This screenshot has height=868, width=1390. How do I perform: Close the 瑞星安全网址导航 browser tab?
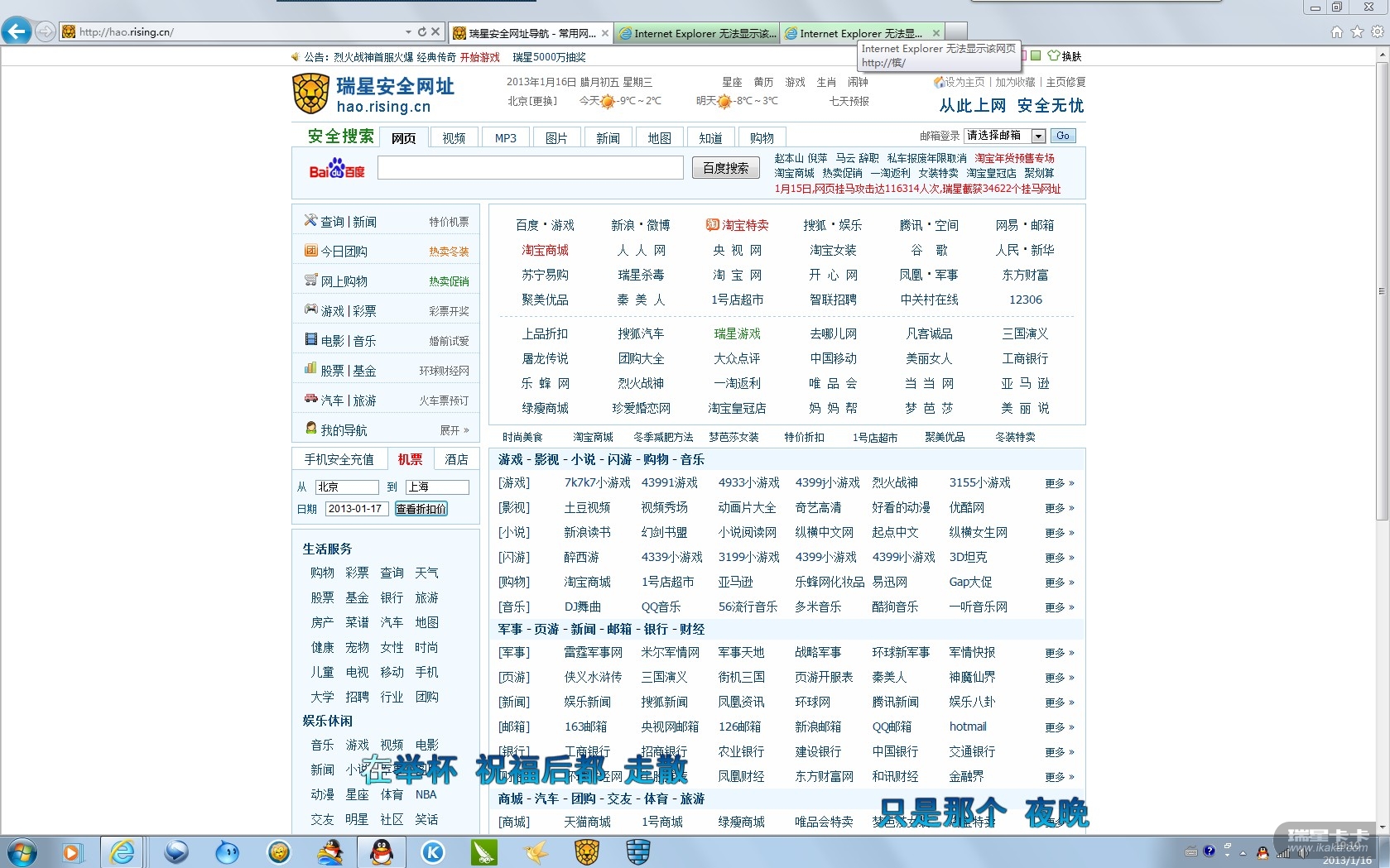tap(605, 33)
